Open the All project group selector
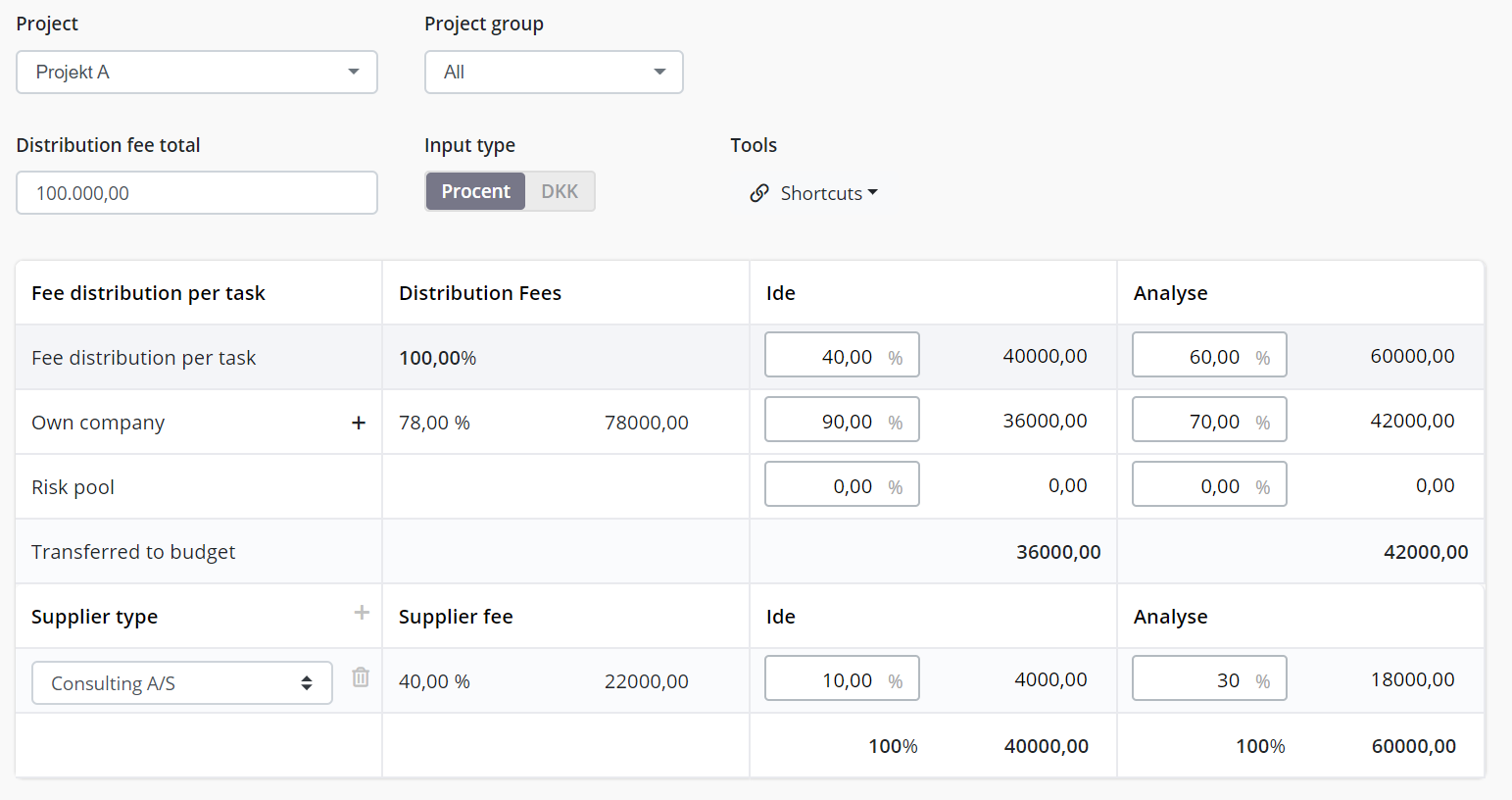Viewport: 1512px width, 800px height. [553, 72]
